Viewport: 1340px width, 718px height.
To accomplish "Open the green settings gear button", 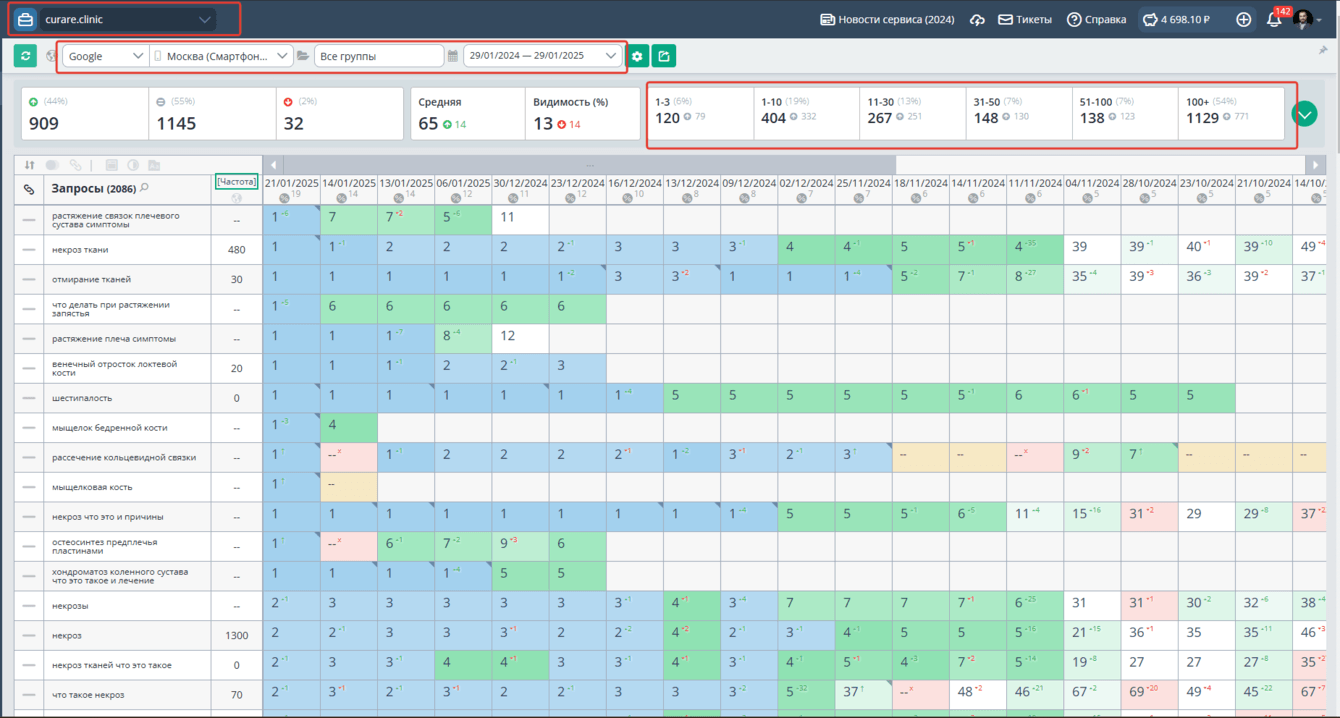I will pos(637,56).
